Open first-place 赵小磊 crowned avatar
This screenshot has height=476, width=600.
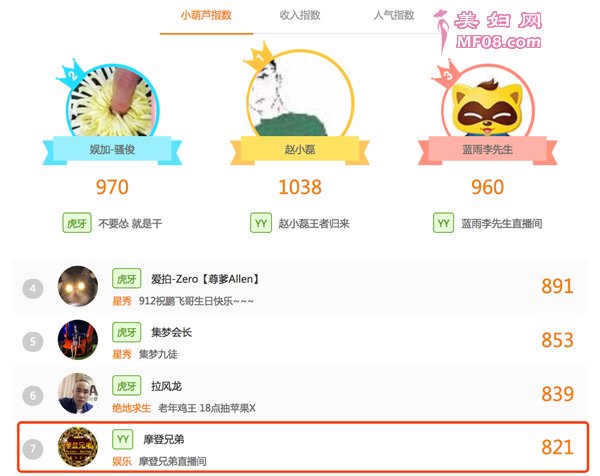point(300,93)
